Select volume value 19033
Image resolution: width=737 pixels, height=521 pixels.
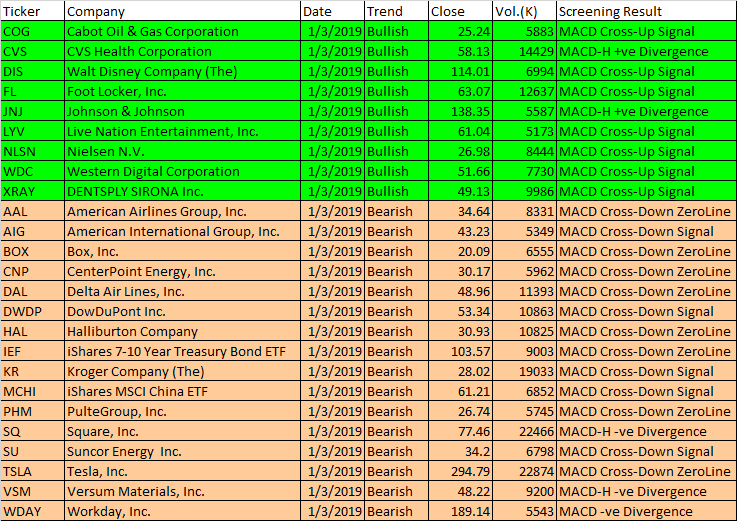524,371
